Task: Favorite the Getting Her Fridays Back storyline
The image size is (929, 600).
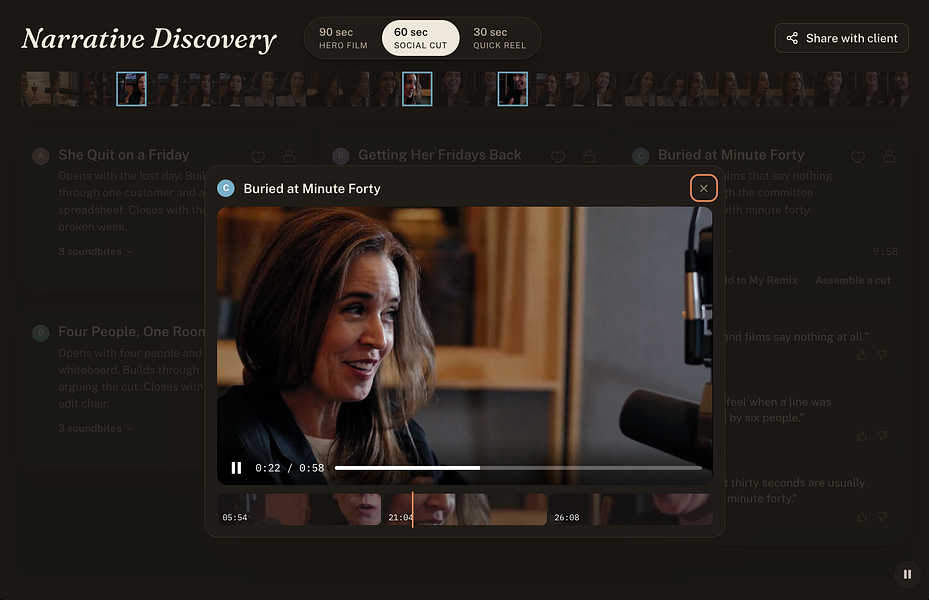Action: (x=558, y=156)
